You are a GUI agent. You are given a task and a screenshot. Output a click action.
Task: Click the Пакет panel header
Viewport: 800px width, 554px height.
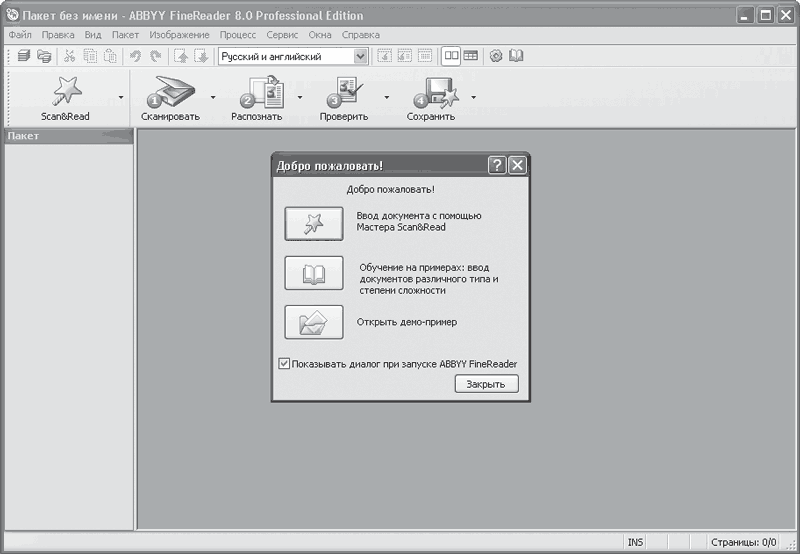pos(69,136)
